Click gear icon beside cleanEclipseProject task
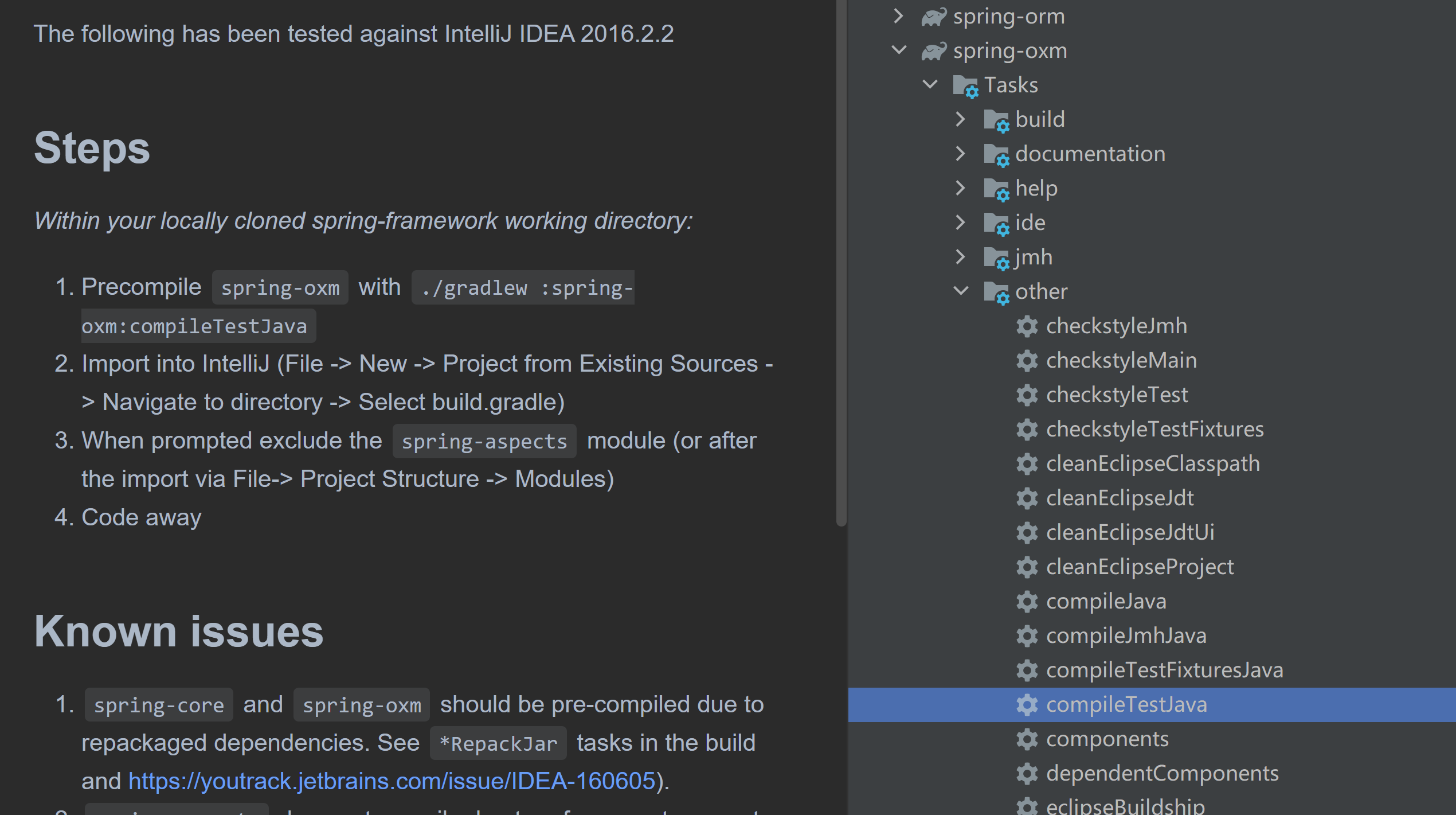 click(1027, 567)
